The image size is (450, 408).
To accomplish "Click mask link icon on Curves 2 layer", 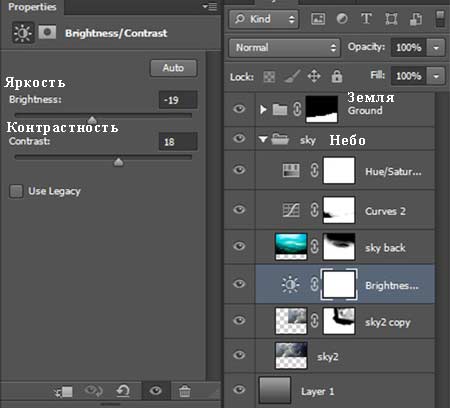I will tap(314, 210).
